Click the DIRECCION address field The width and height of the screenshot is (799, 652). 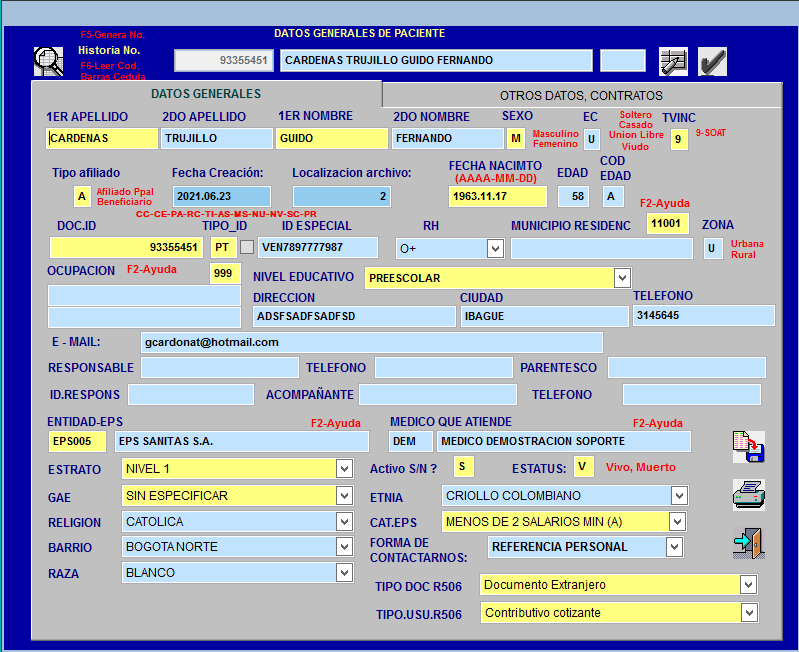click(x=354, y=316)
